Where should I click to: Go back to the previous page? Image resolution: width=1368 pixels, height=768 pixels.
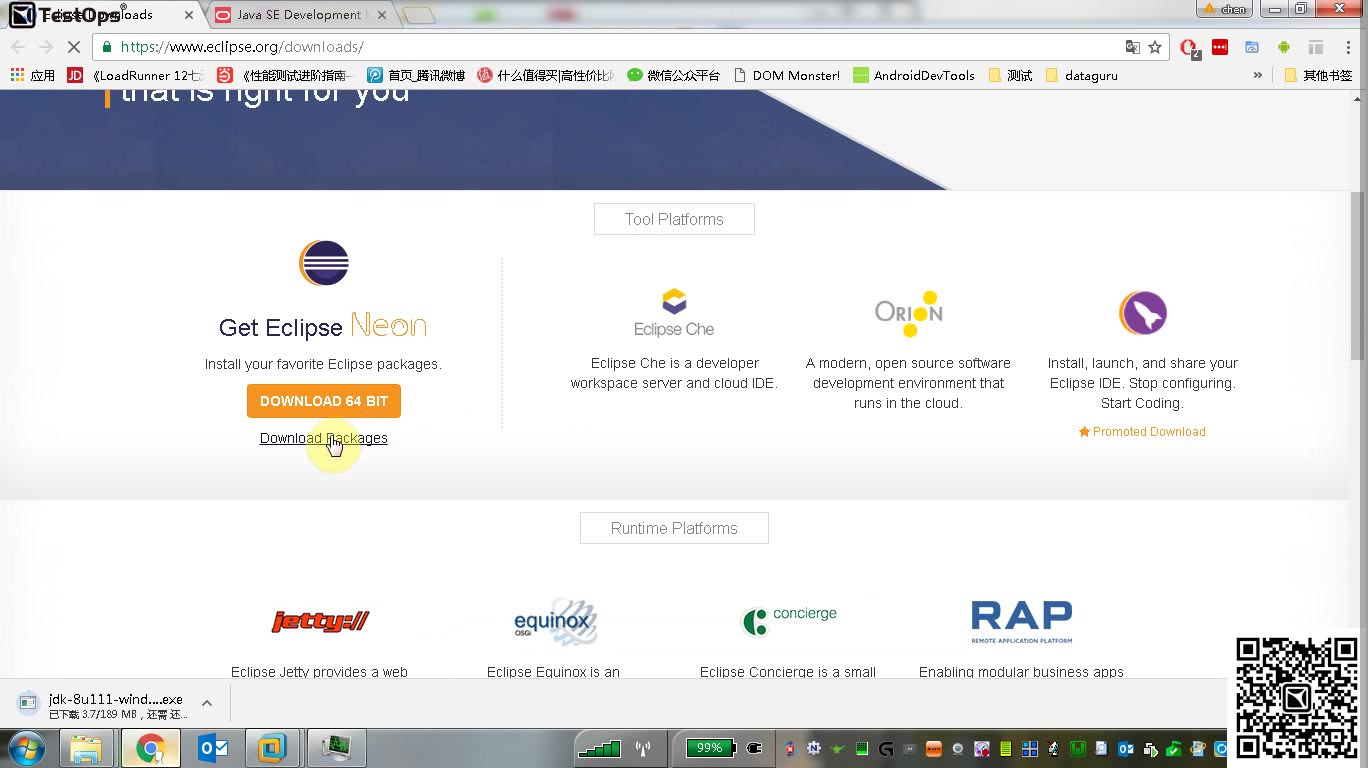(18, 47)
